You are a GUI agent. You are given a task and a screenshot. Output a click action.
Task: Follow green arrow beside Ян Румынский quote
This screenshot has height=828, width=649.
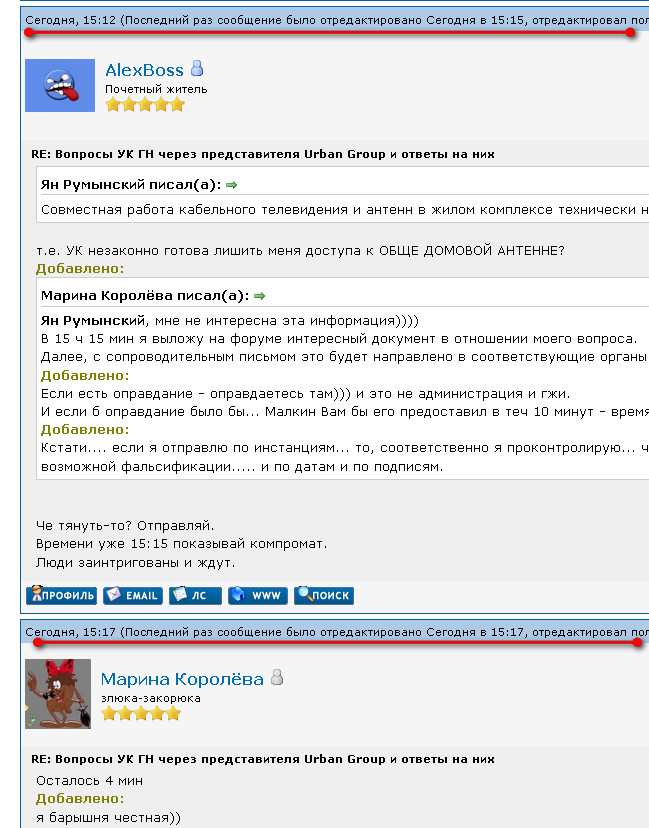(x=231, y=185)
